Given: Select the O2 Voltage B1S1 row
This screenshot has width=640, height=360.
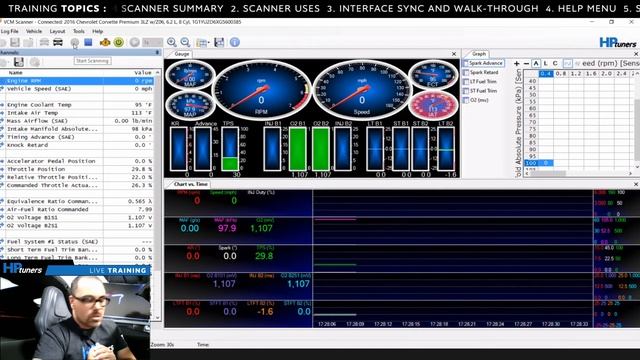Looking at the screenshot, I should [77, 218].
